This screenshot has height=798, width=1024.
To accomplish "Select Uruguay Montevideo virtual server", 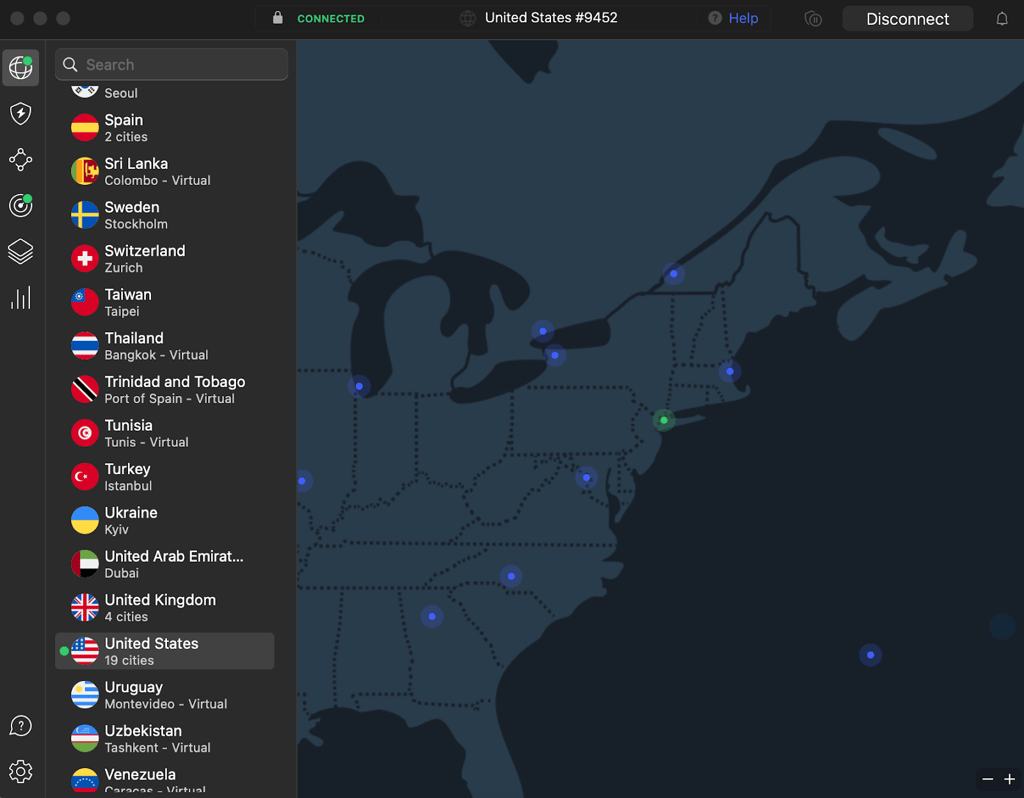I will (x=165, y=695).
